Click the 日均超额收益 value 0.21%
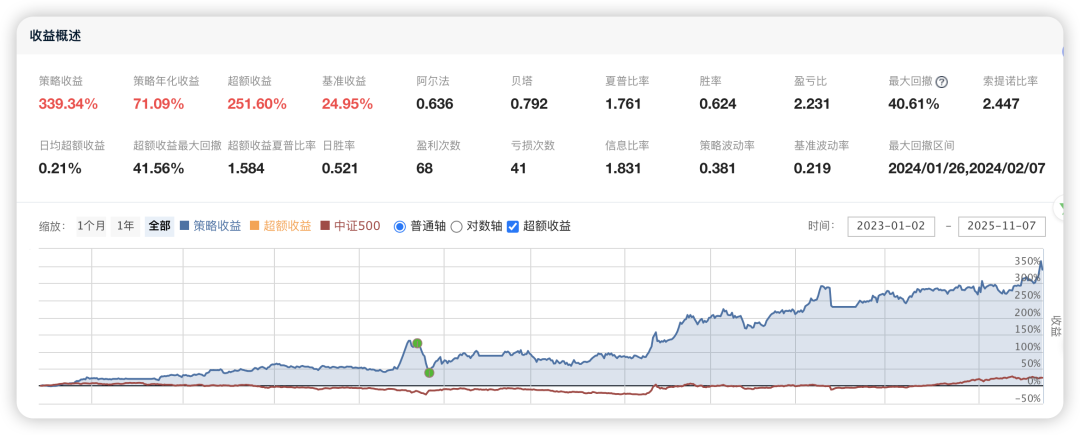 60,169
